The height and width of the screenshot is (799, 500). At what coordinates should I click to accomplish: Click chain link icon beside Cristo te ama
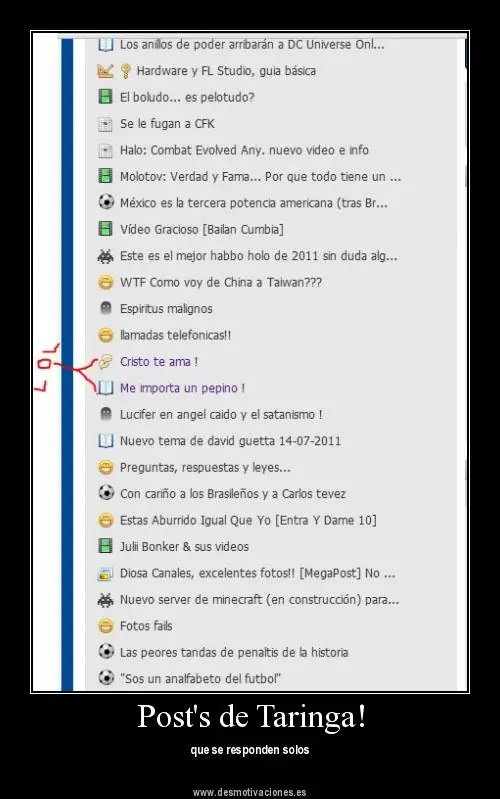coord(105,361)
